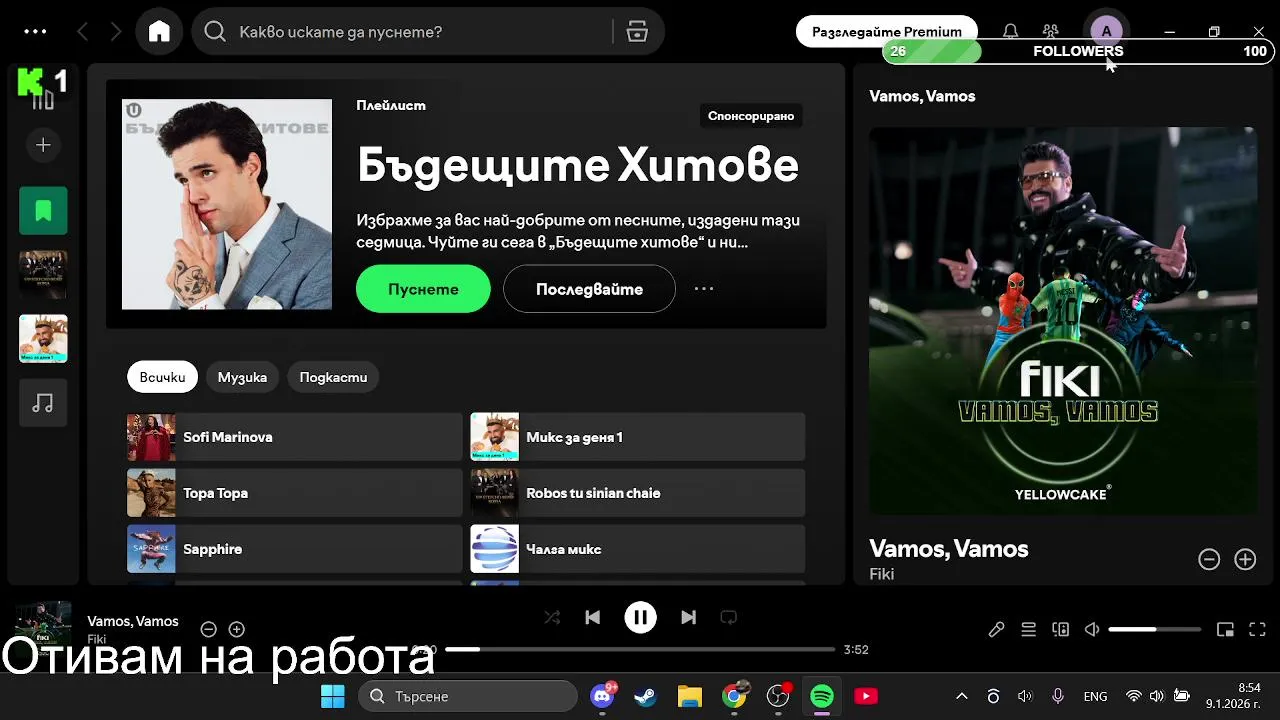
Task: Open the 'Чалга микс' tile
Action: (638, 549)
